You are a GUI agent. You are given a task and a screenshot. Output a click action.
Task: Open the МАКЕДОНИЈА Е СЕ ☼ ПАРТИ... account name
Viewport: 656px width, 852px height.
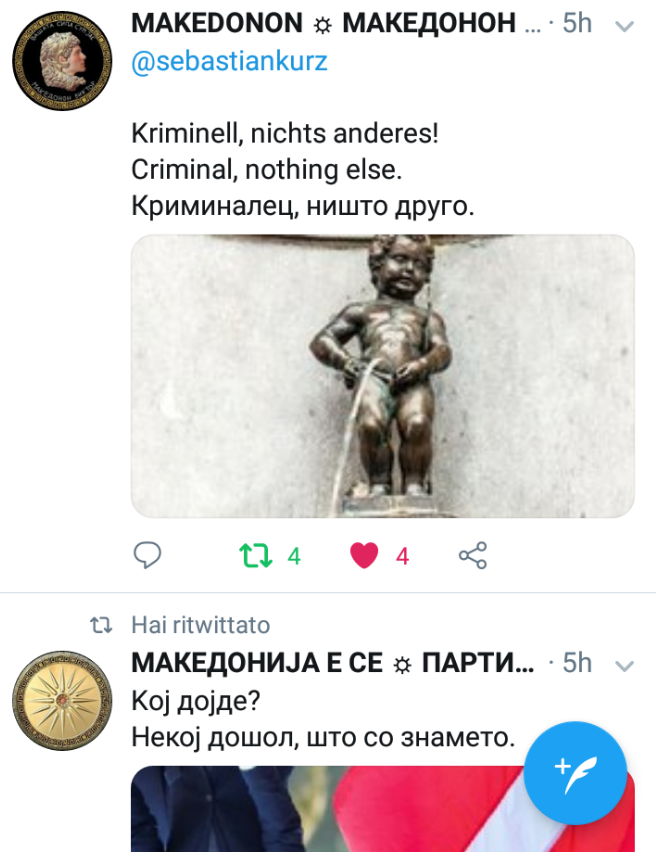(333, 663)
